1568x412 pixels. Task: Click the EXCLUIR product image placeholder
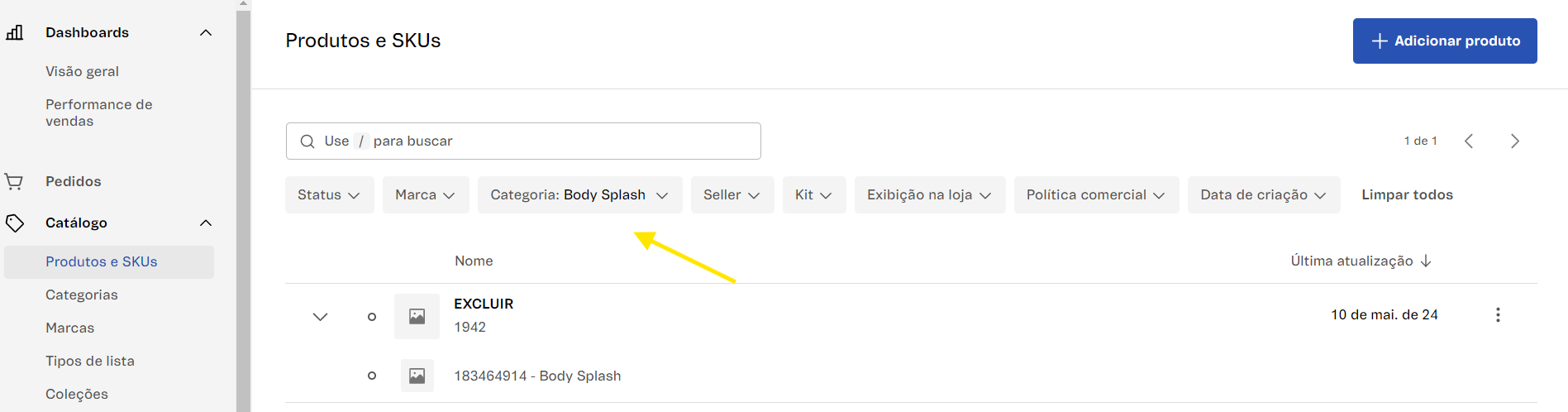pyautogui.click(x=417, y=316)
